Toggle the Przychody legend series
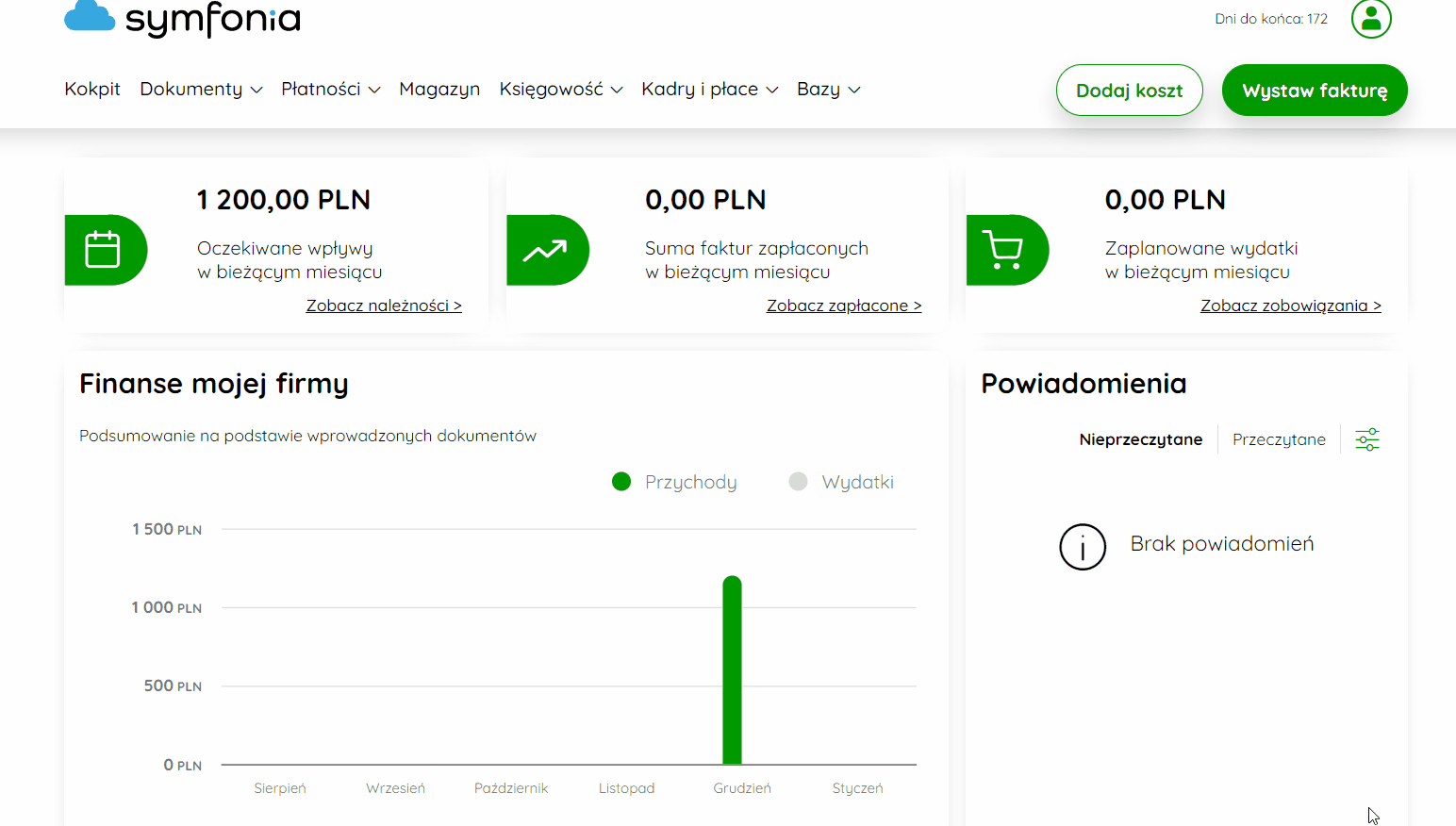The width and height of the screenshot is (1456, 826). [x=674, y=482]
